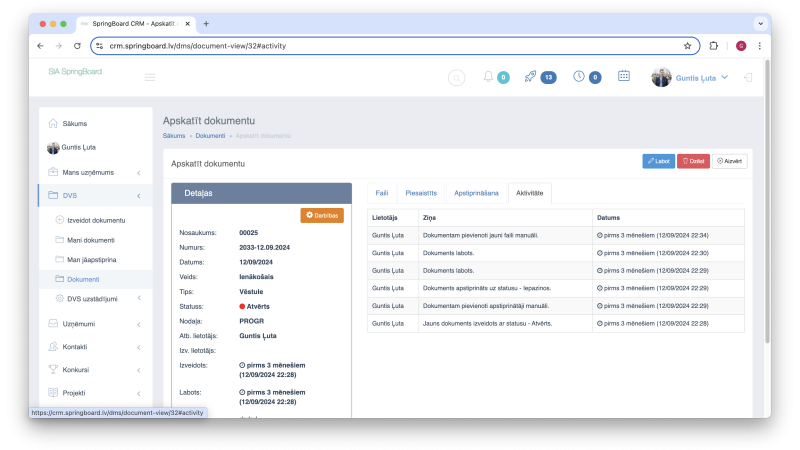Open the Chrome three-dot menu
This screenshot has width=800, height=450.
pos(760,46)
